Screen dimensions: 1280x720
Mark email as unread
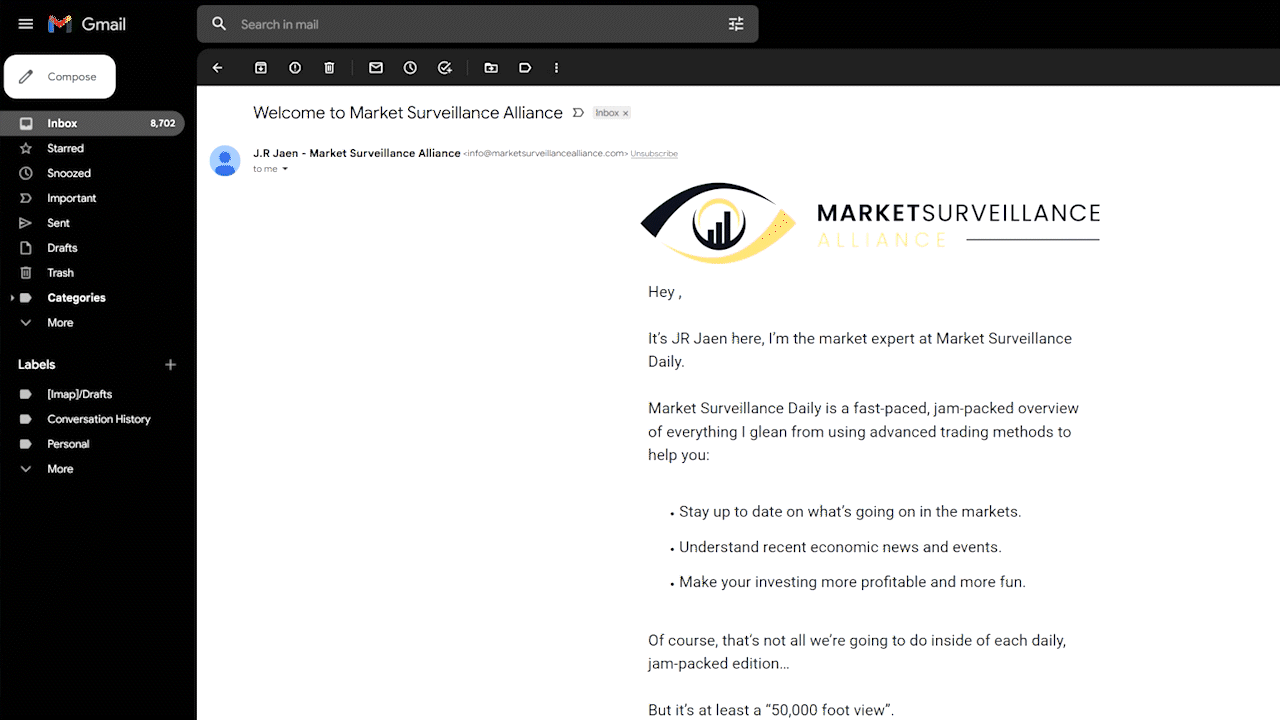376,68
